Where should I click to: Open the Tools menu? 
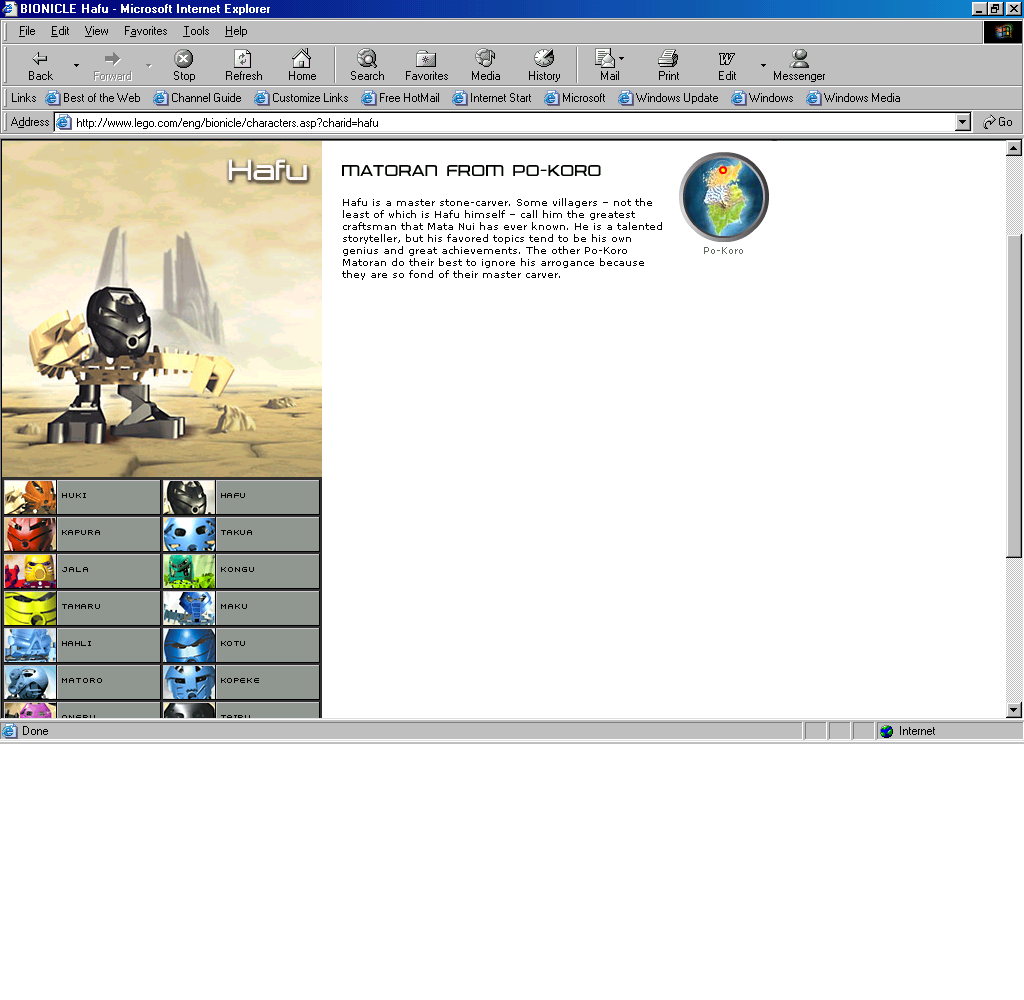[x=196, y=31]
